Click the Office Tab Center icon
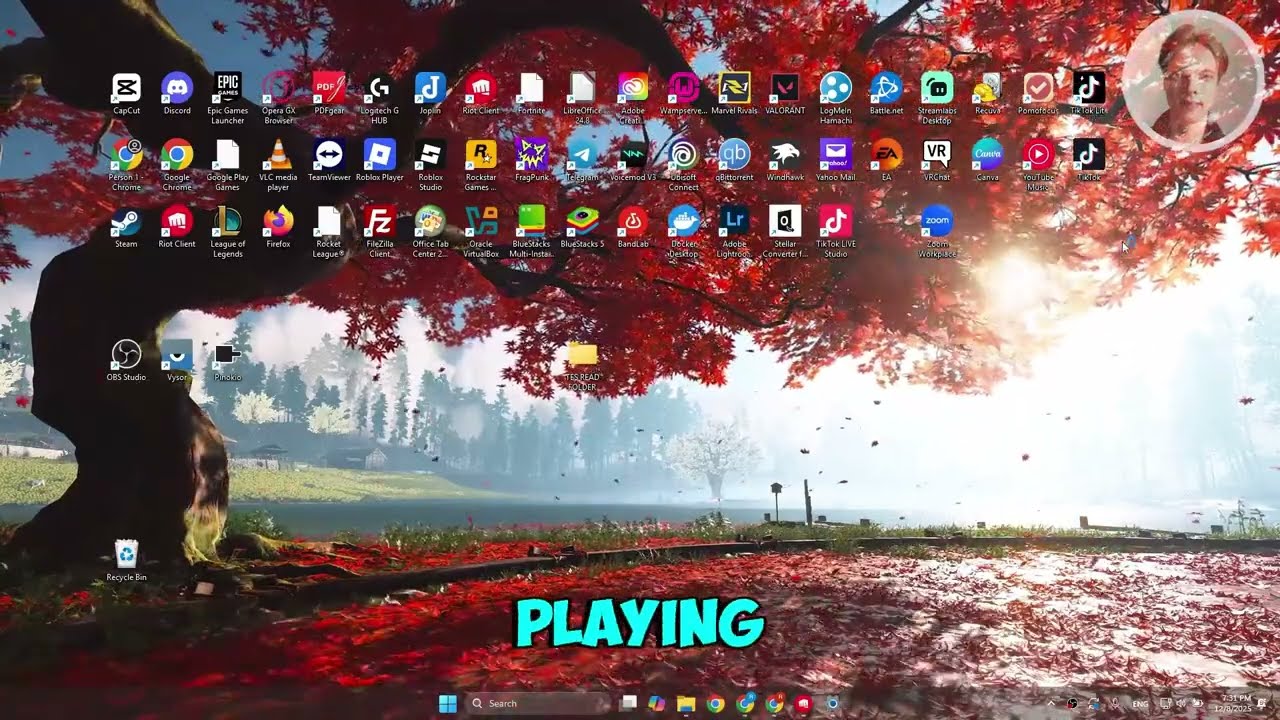 click(x=430, y=221)
